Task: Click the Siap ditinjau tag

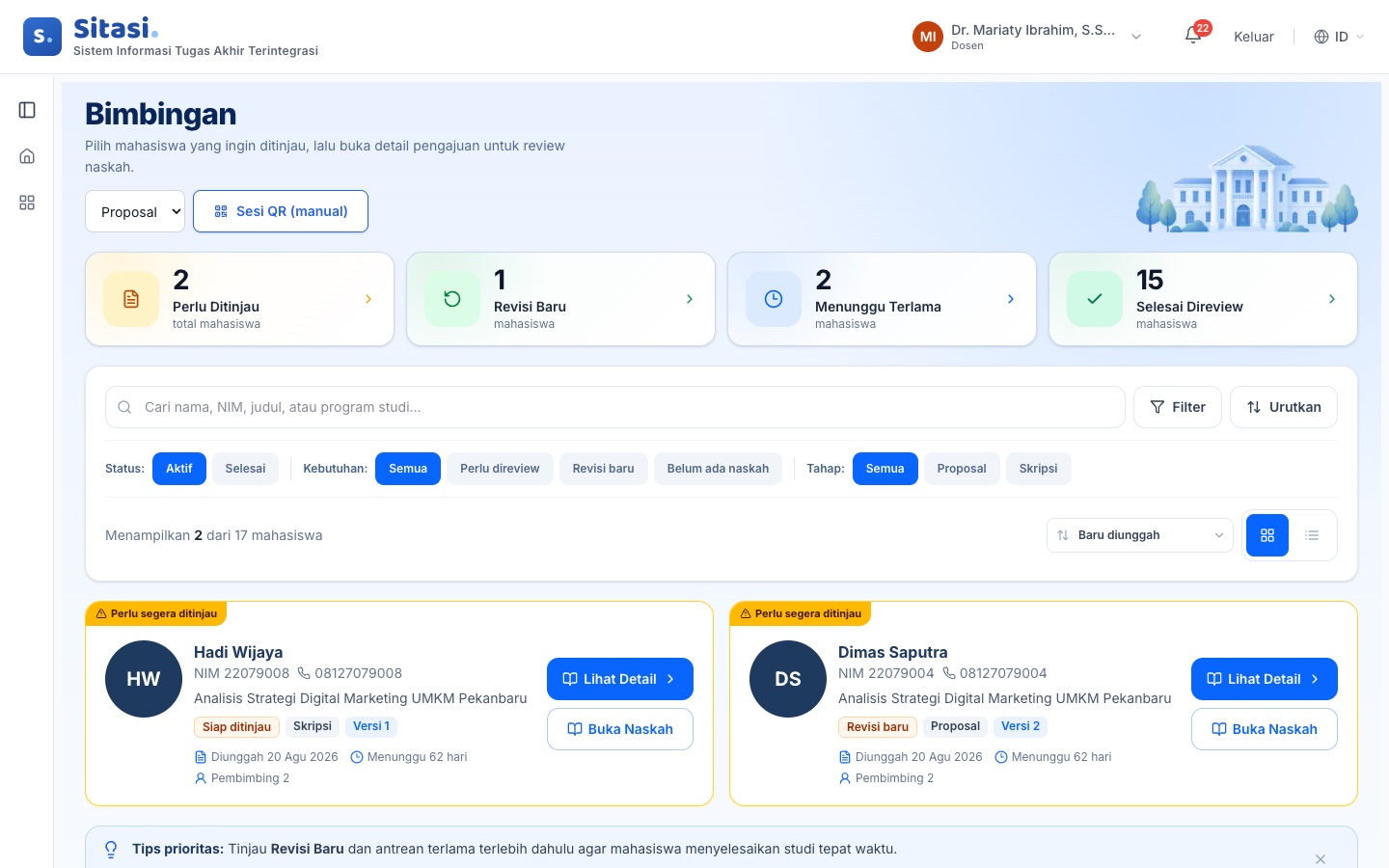Action: coord(236,727)
